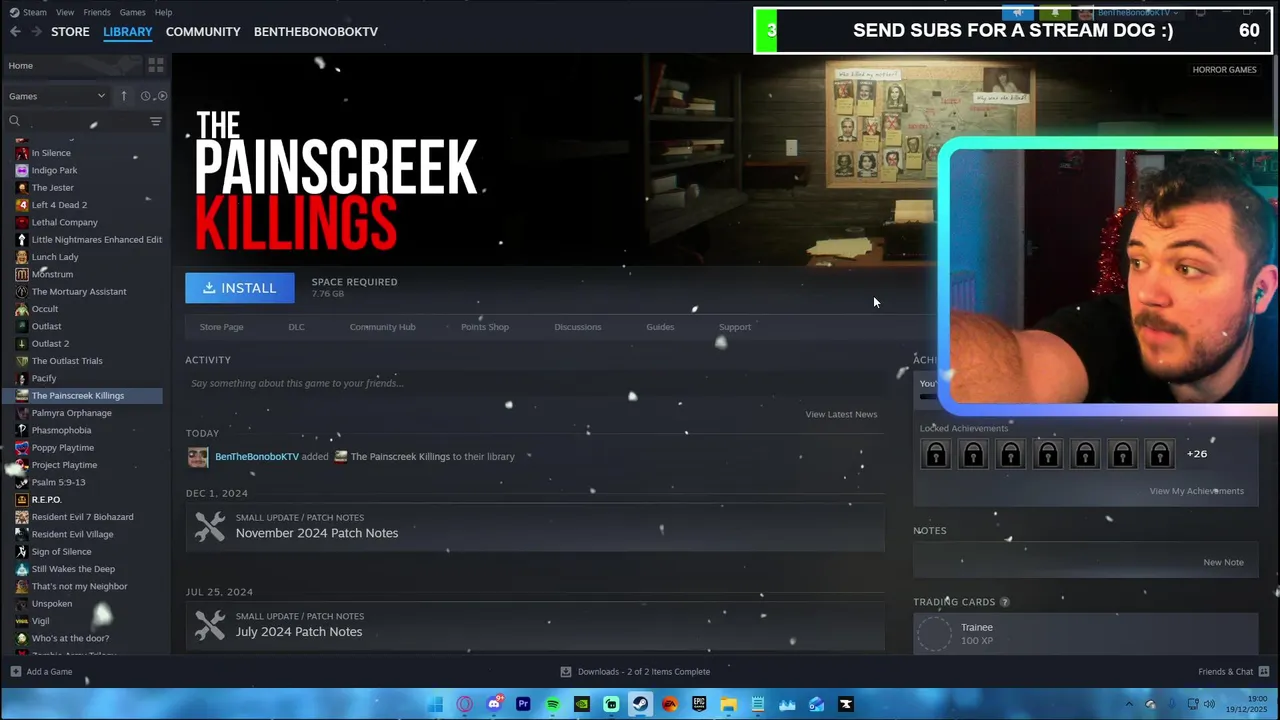Open the Games menu
The height and width of the screenshot is (720, 1280).
click(x=132, y=12)
